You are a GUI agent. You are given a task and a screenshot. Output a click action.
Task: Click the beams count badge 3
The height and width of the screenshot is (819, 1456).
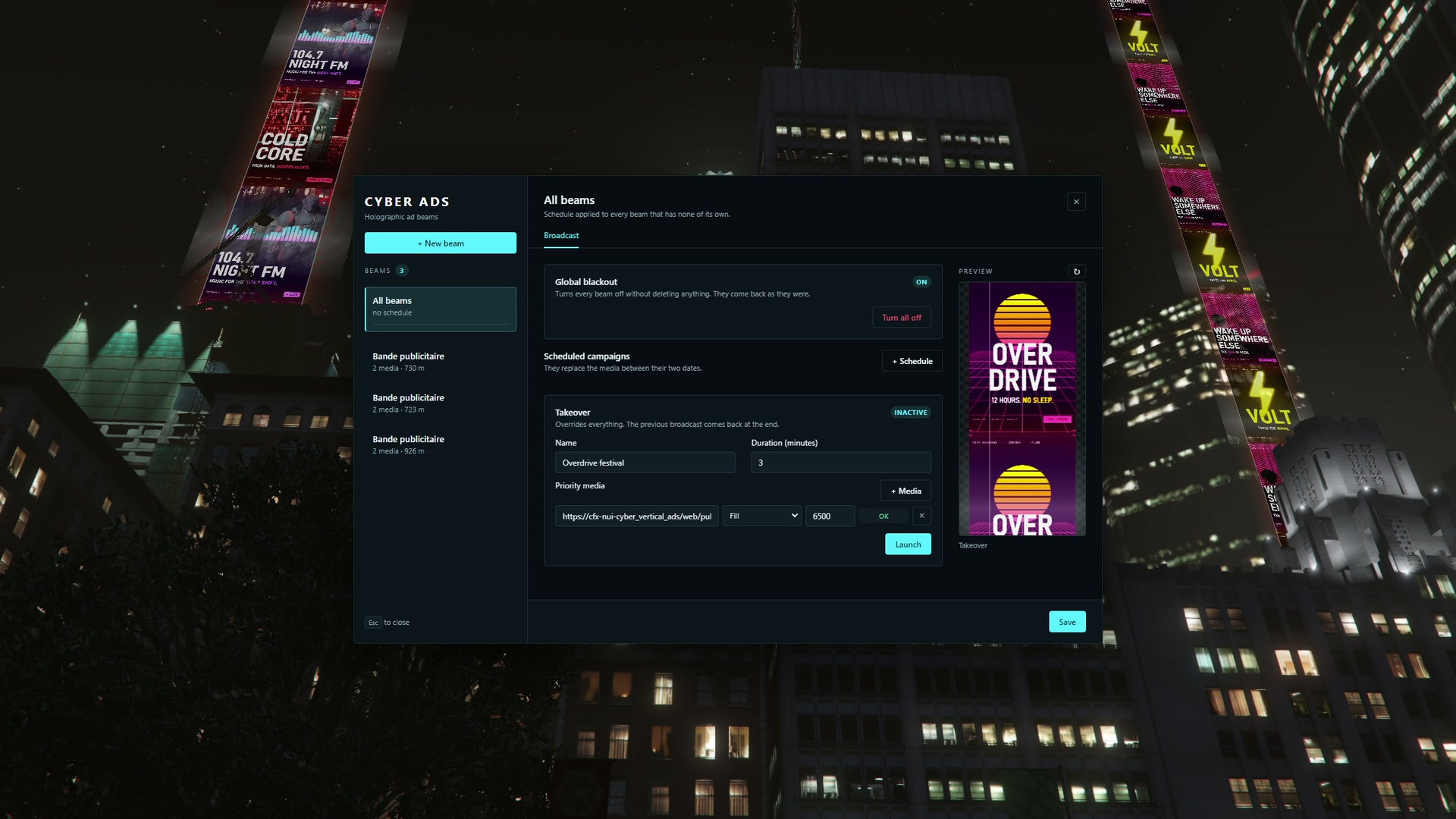point(402,271)
